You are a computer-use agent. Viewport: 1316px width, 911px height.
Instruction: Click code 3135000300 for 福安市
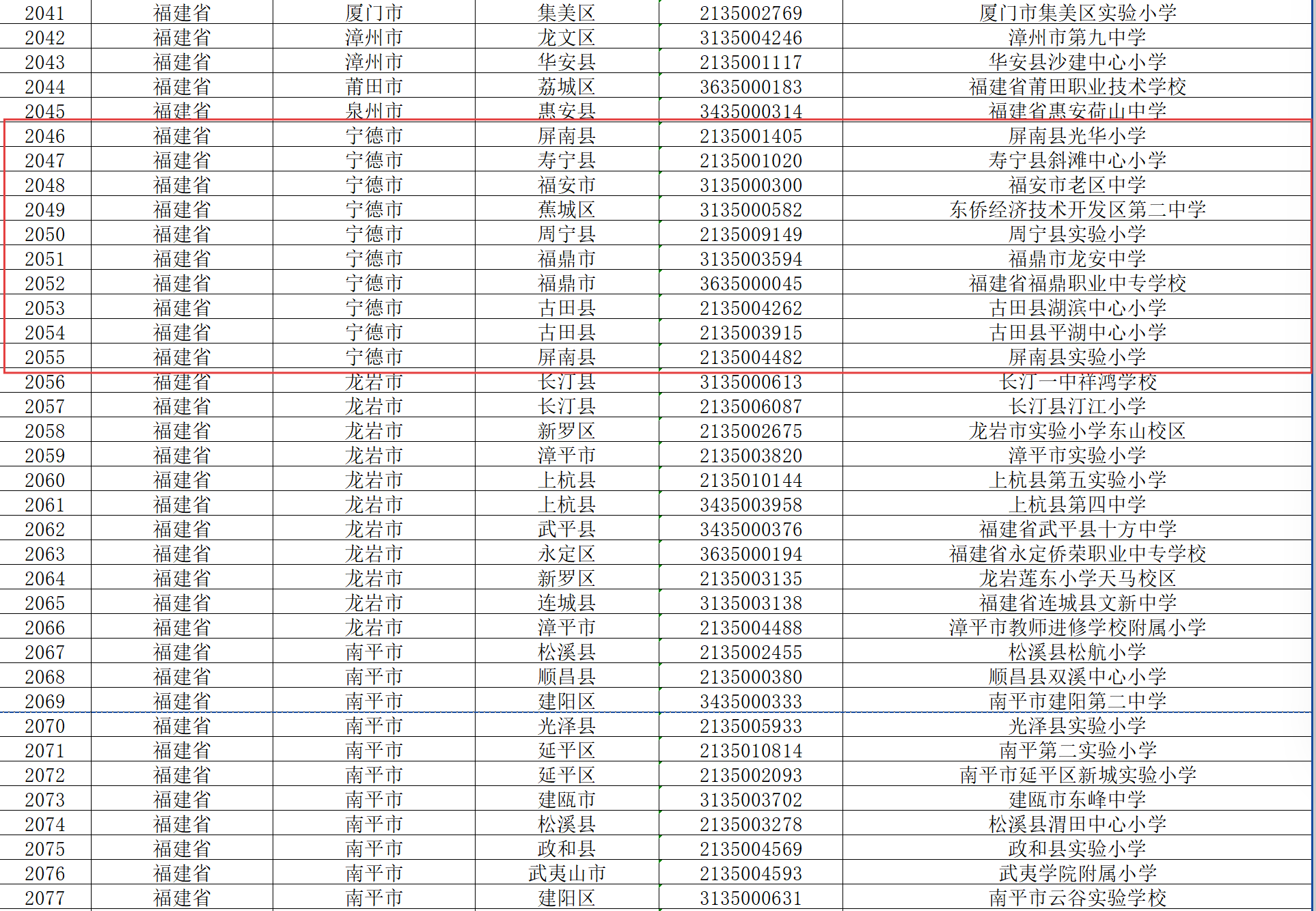(751, 185)
